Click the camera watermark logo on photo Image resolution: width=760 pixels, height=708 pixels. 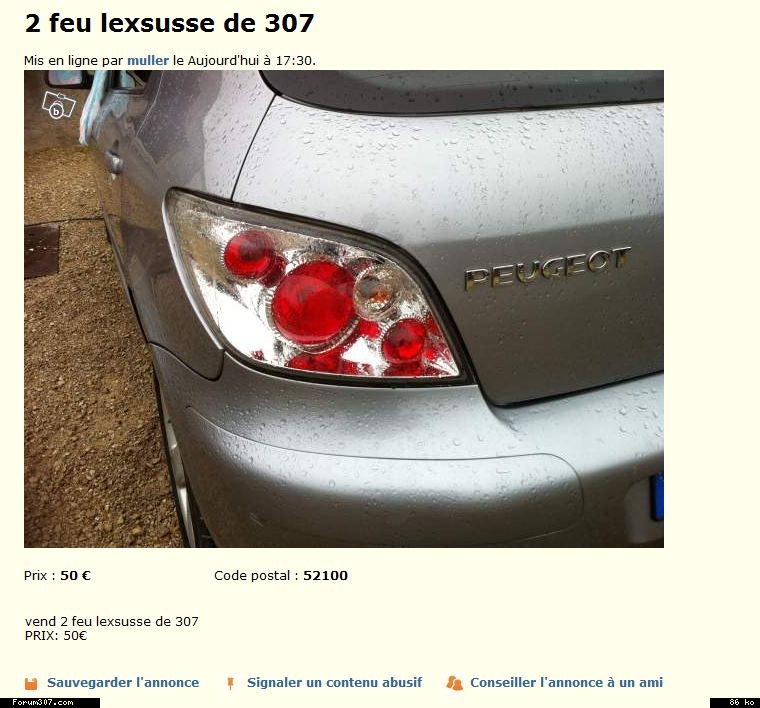coord(59,104)
